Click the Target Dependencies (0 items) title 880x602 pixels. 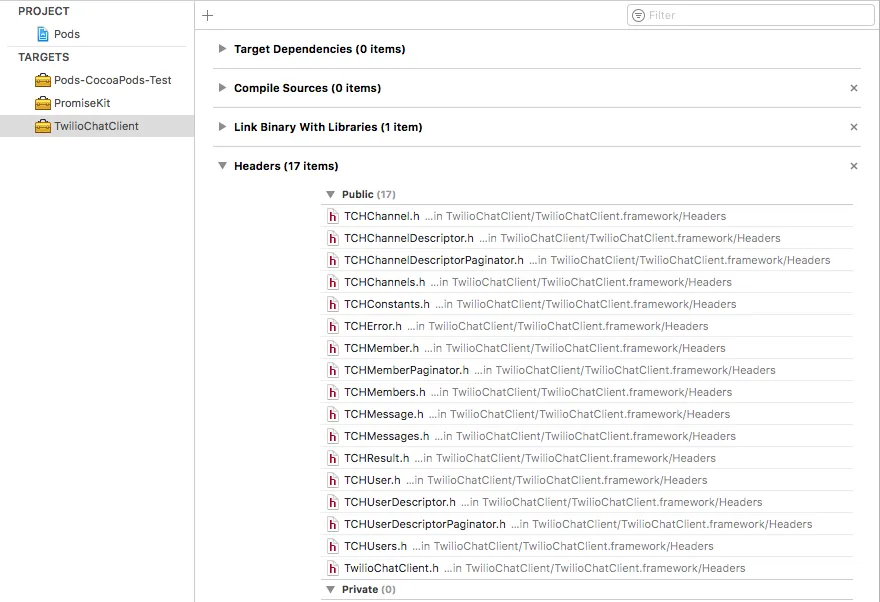pyautogui.click(x=319, y=49)
